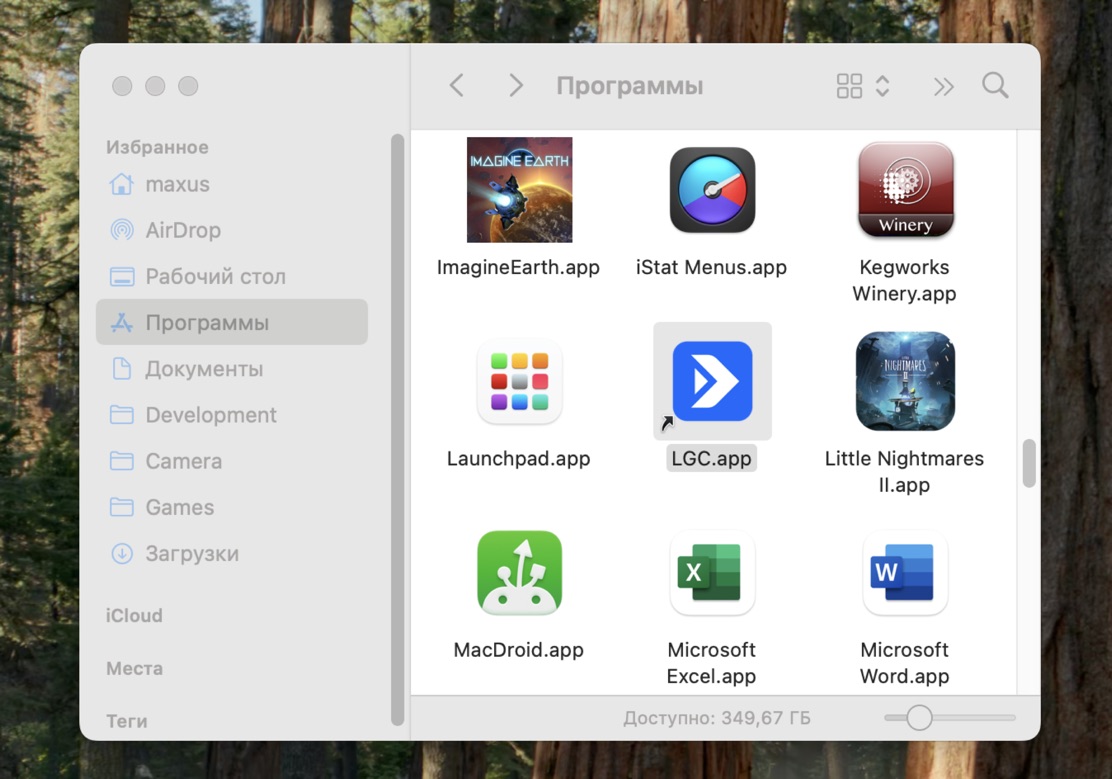Click the MacDroid.app file name
Viewport: 1112px width, 779px height.
518,650
